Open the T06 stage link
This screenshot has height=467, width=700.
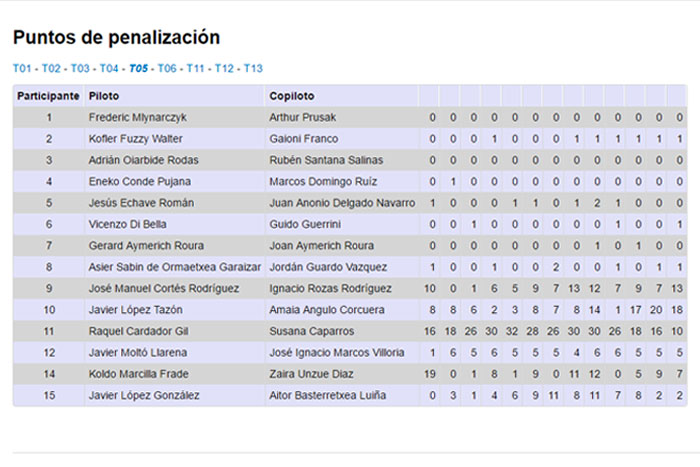167,69
